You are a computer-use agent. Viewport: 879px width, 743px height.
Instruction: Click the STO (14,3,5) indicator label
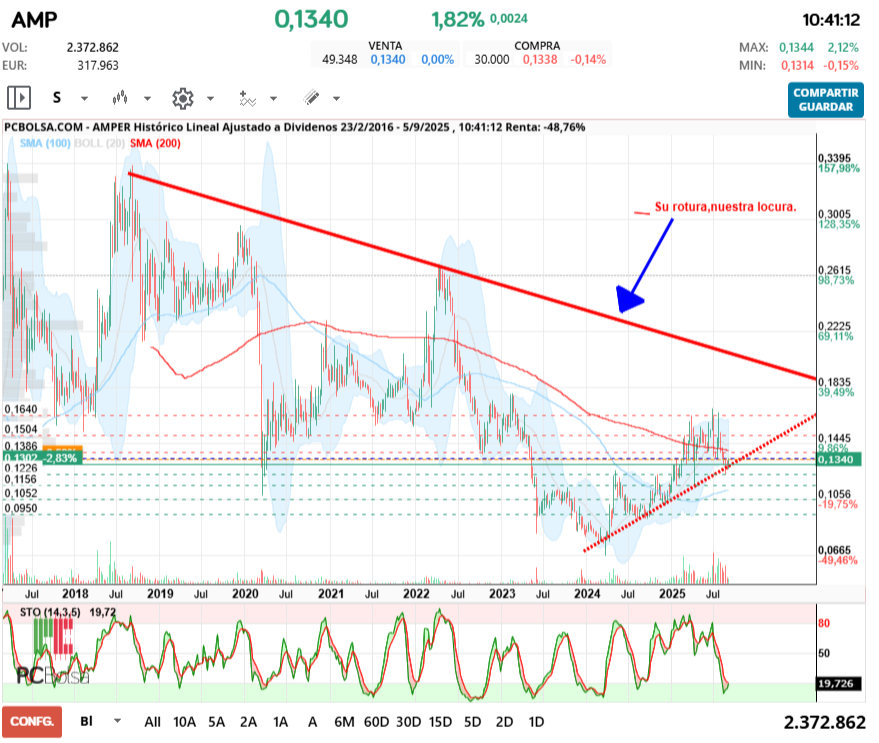click(x=50, y=612)
